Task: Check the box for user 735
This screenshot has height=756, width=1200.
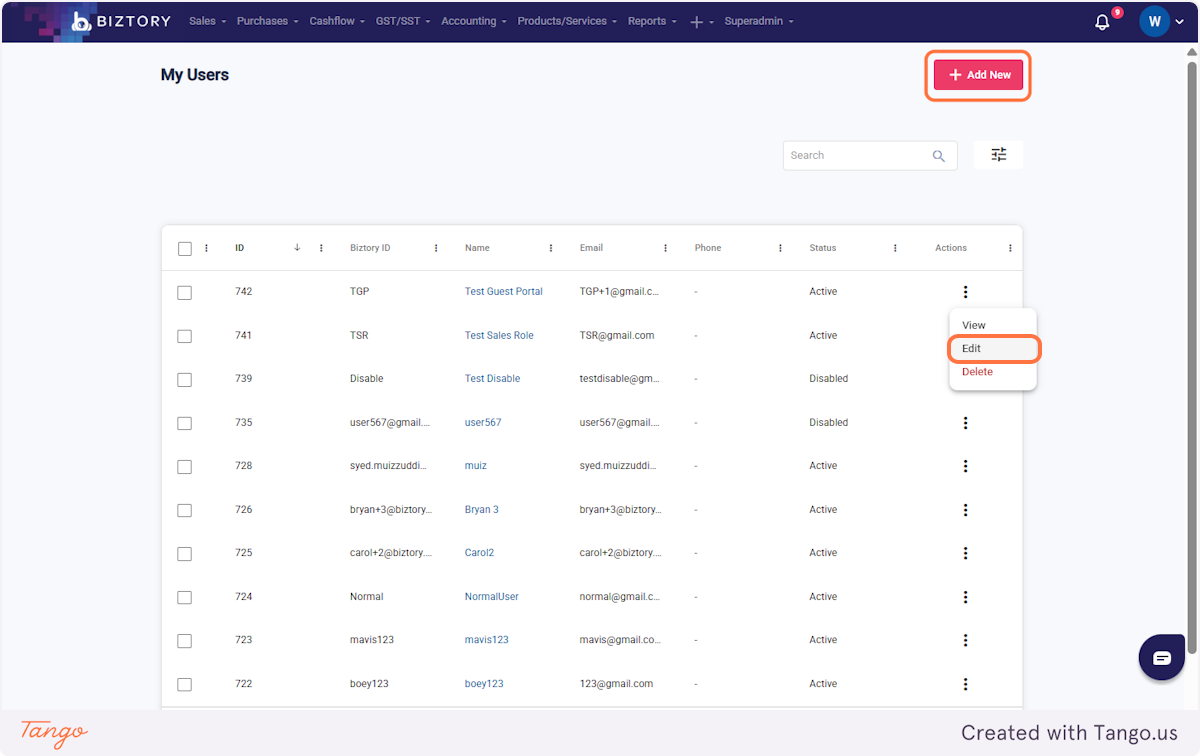Action: [184, 423]
